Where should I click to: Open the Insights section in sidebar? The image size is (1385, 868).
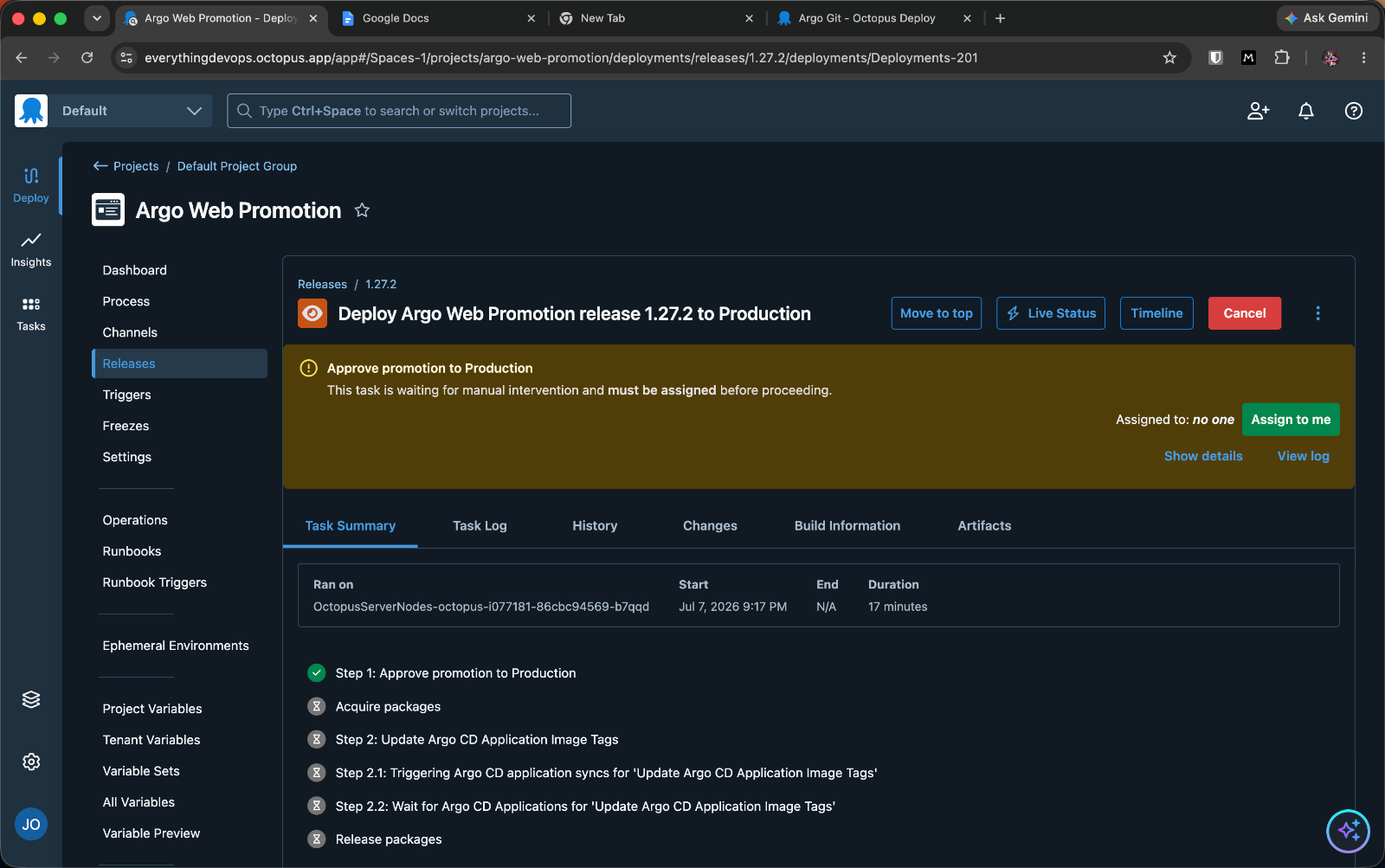click(x=31, y=250)
